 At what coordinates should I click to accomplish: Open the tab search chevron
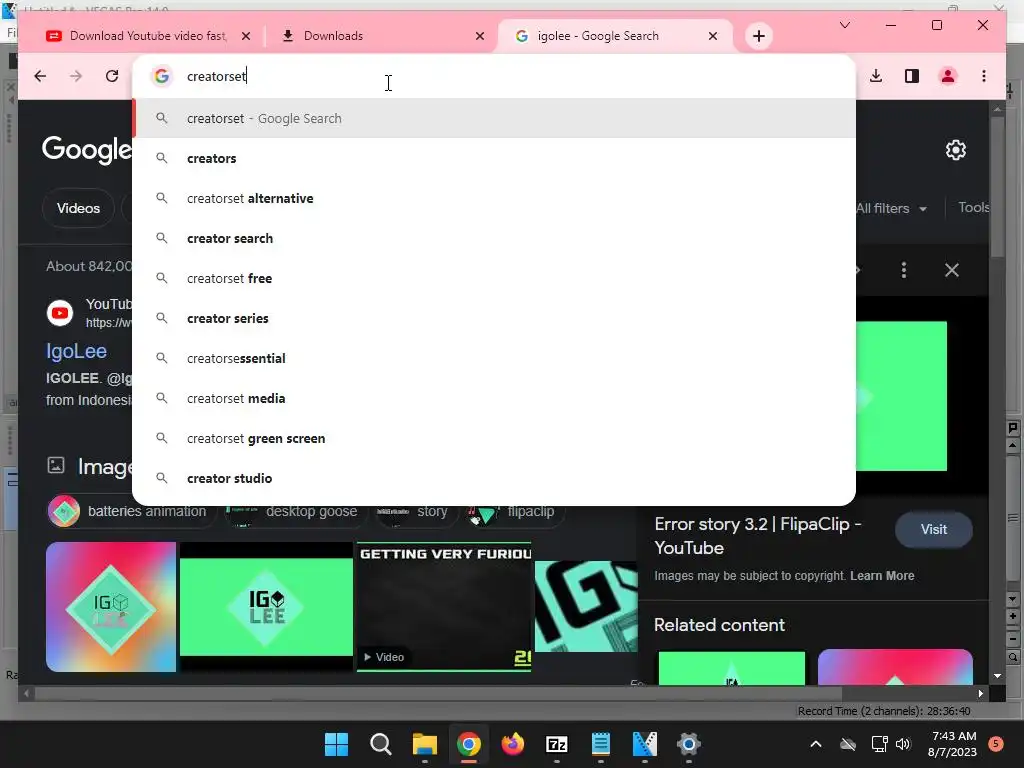[x=844, y=25]
